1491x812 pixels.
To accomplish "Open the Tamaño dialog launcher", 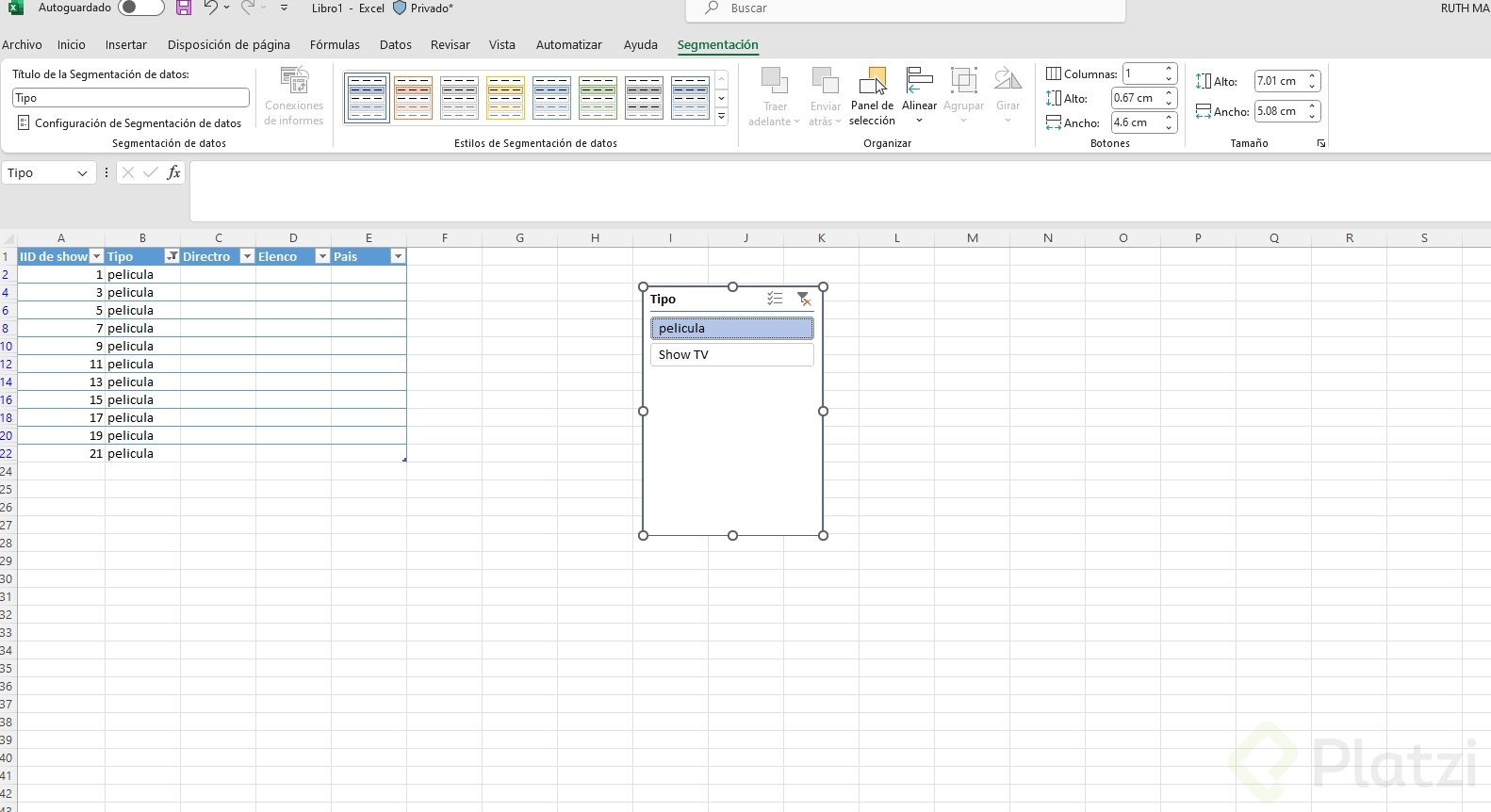I will (x=1321, y=143).
